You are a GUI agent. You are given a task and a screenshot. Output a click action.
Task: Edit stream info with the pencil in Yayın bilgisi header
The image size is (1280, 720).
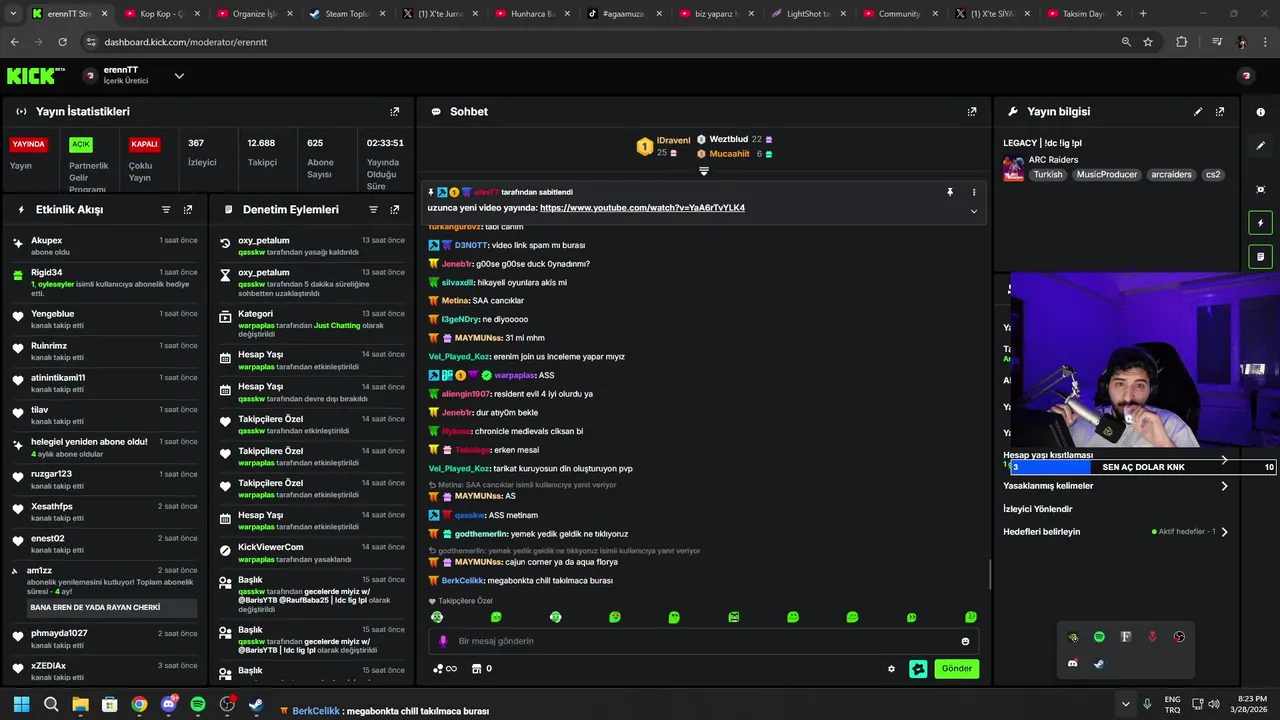tap(1198, 112)
